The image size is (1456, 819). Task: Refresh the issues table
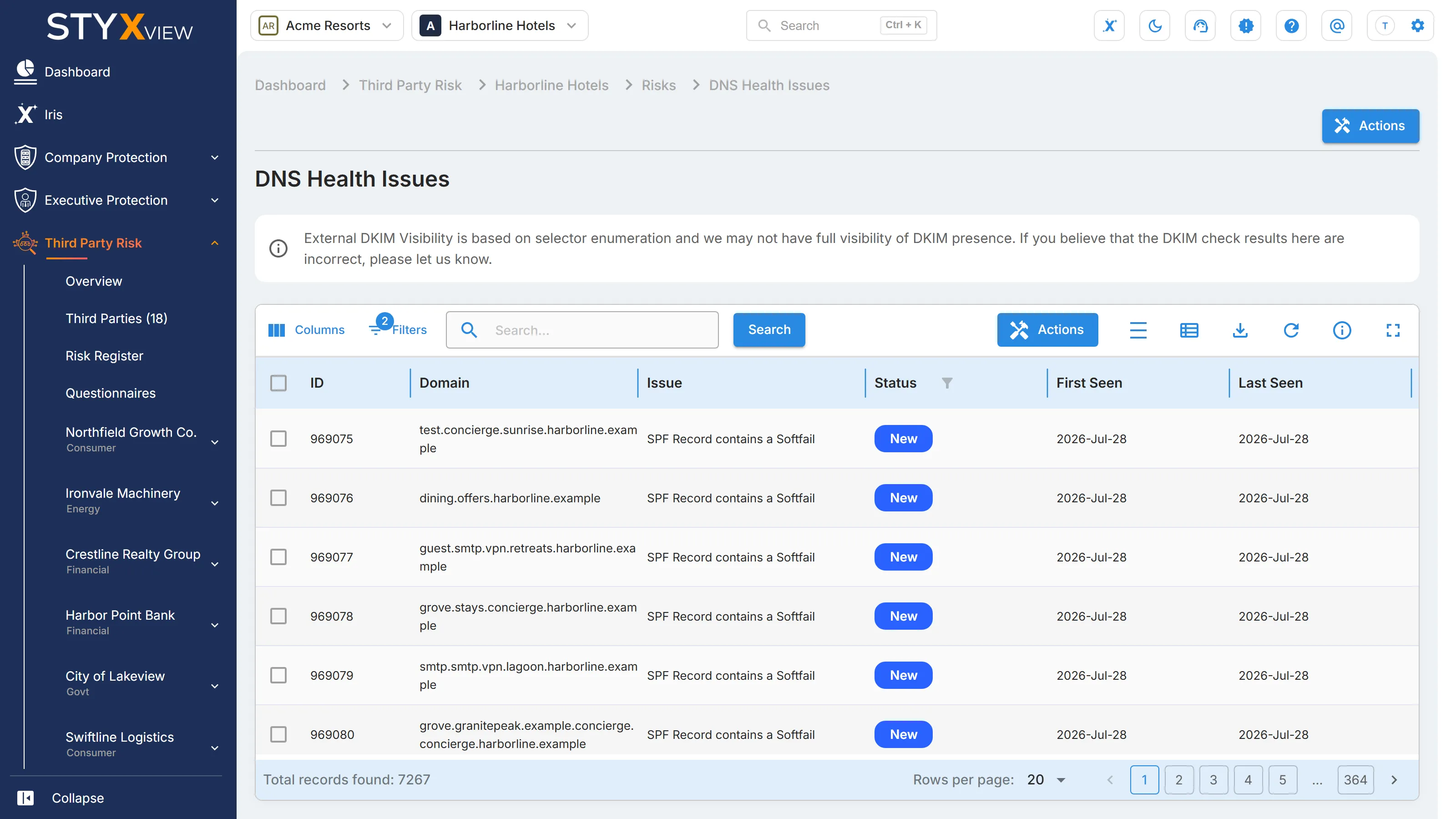point(1291,330)
